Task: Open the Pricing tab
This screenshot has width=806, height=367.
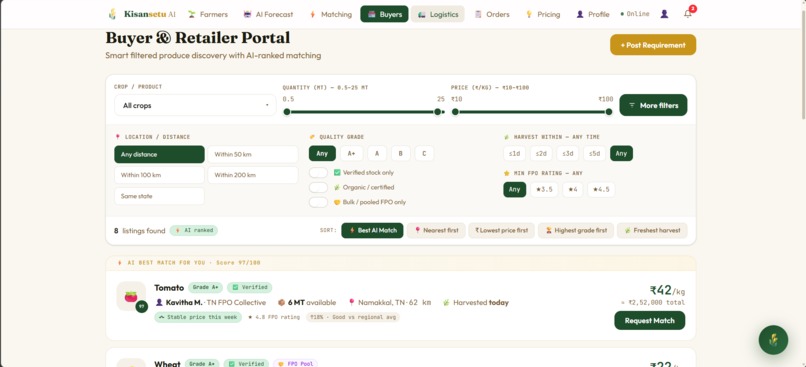Action: coord(542,14)
